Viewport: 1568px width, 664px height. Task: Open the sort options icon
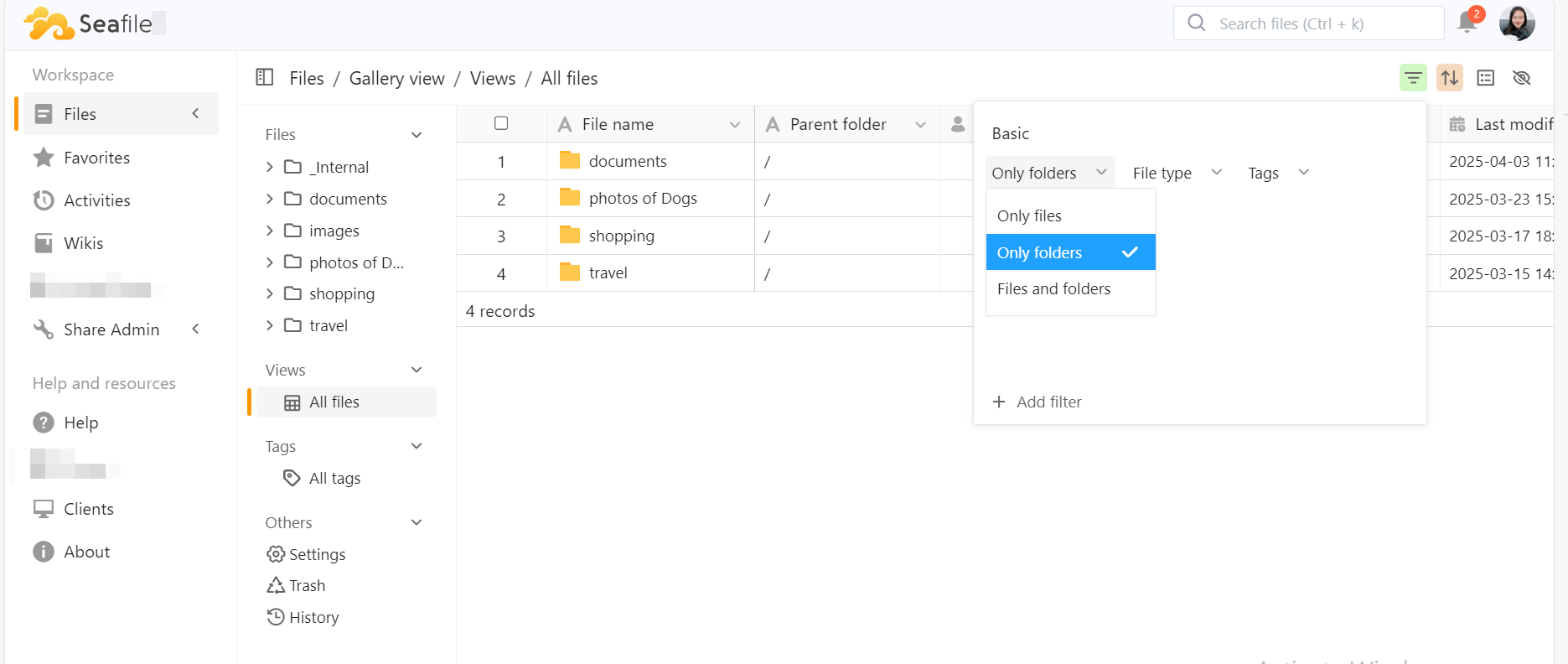pyautogui.click(x=1449, y=78)
